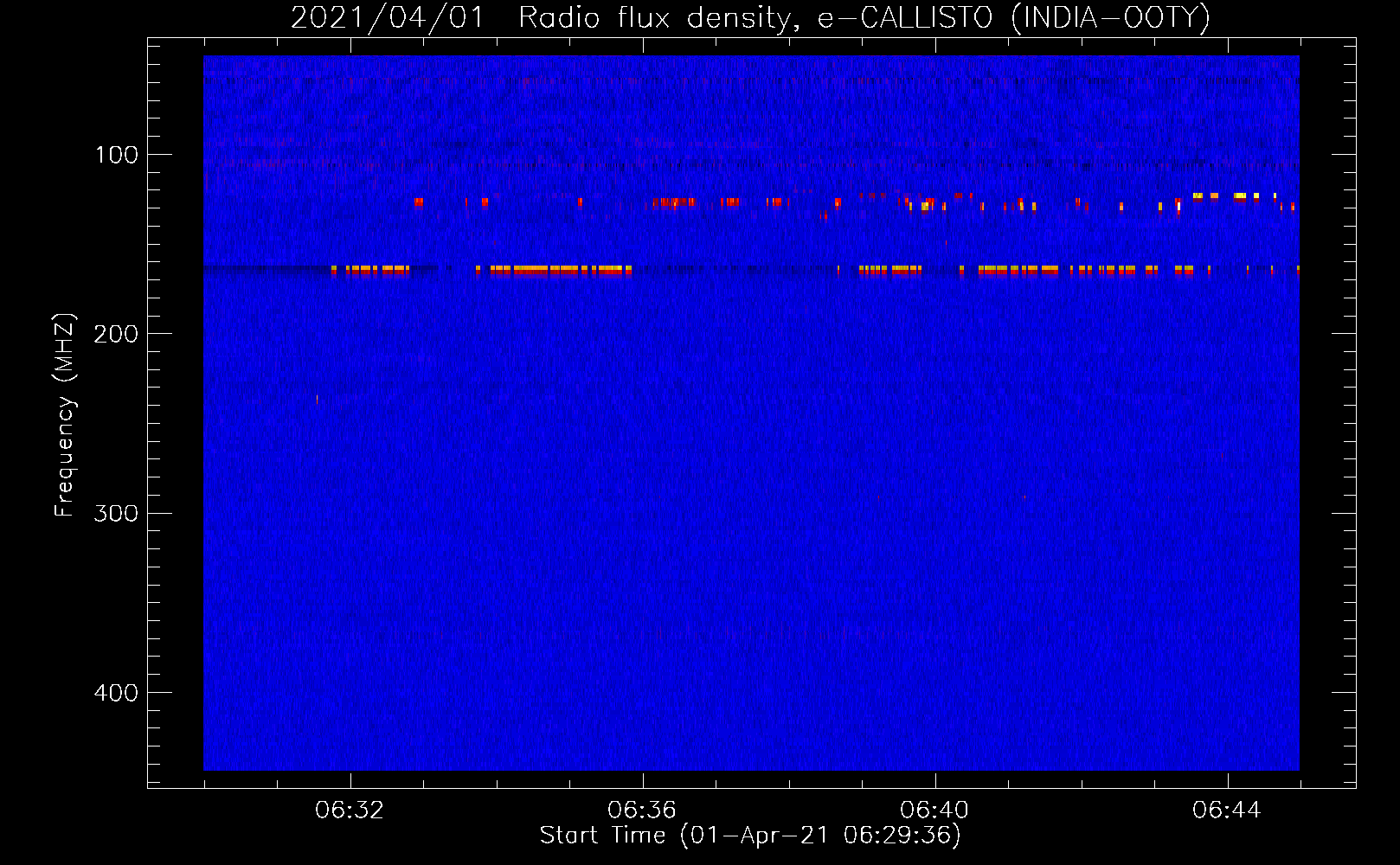This screenshot has height=865, width=1400.
Task: Click the 06:44 time tick label
Action: click(1227, 811)
